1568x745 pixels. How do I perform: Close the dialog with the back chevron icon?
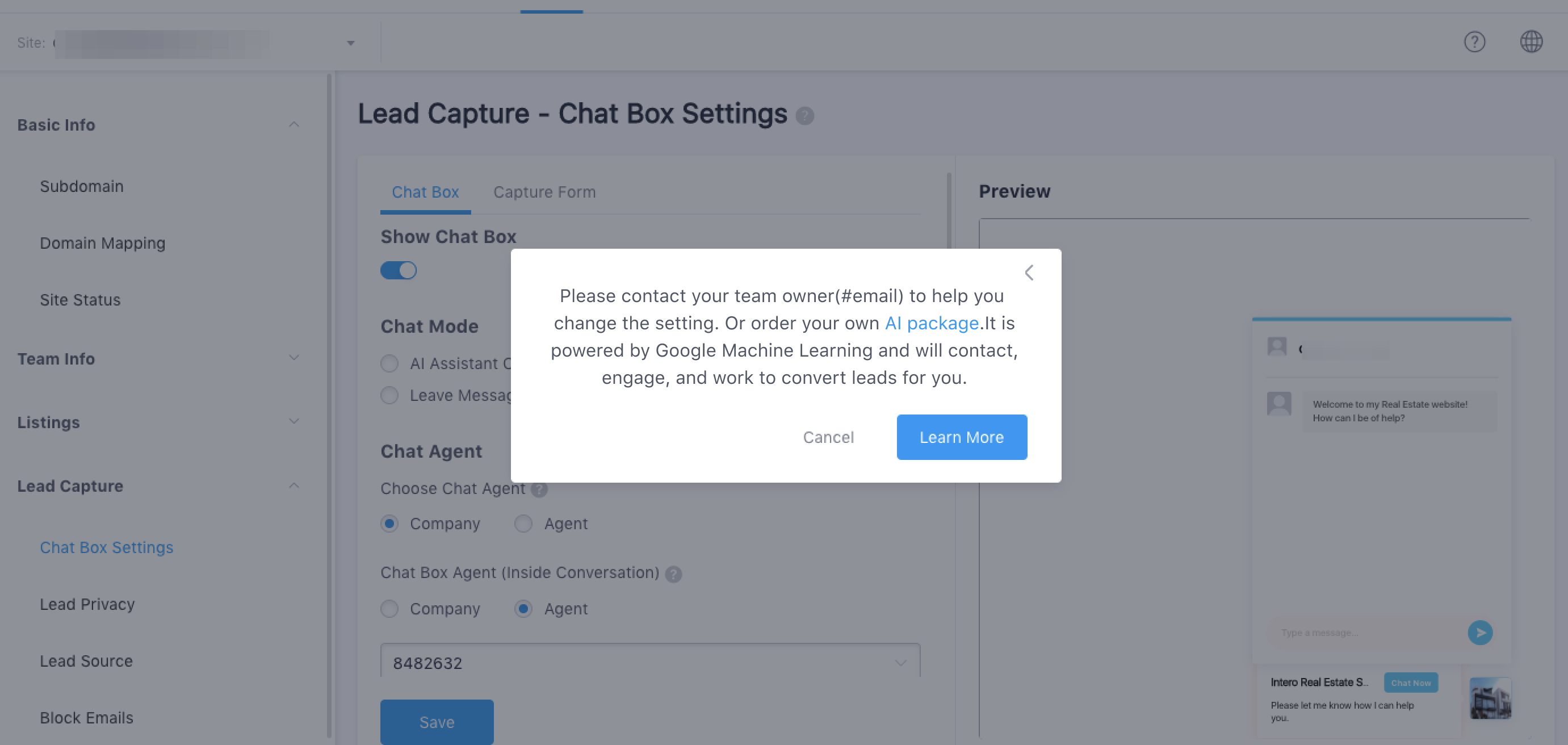coord(1029,273)
